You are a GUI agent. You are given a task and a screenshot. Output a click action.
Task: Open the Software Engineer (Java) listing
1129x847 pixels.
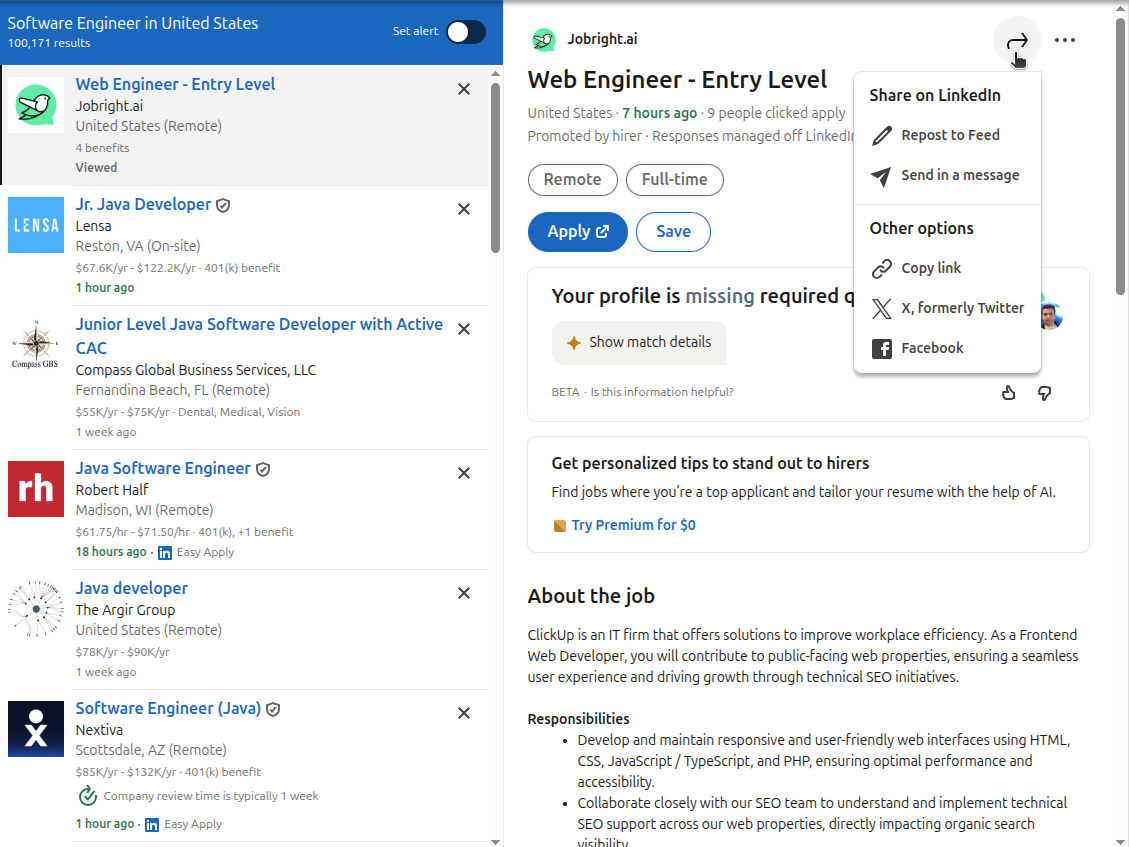tap(168, 709)
